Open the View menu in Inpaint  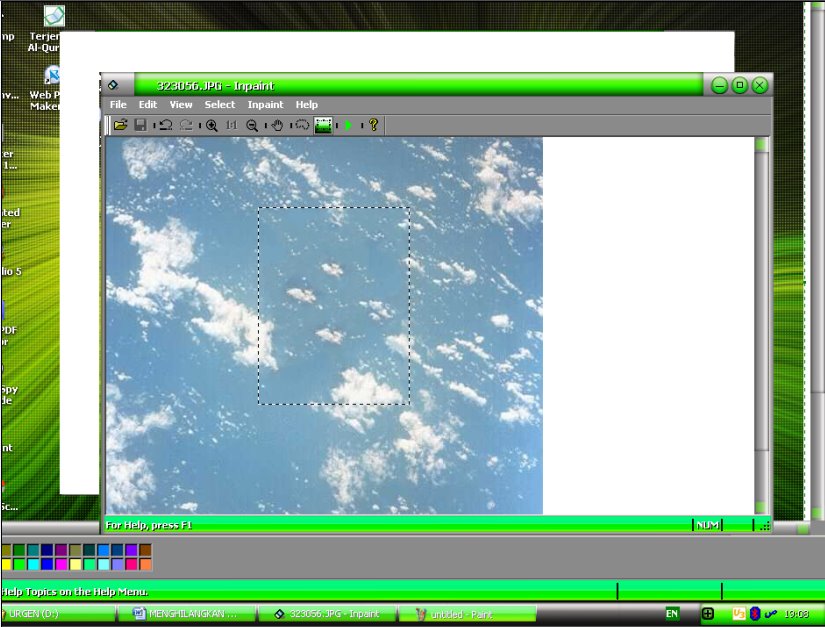(181, 105)
